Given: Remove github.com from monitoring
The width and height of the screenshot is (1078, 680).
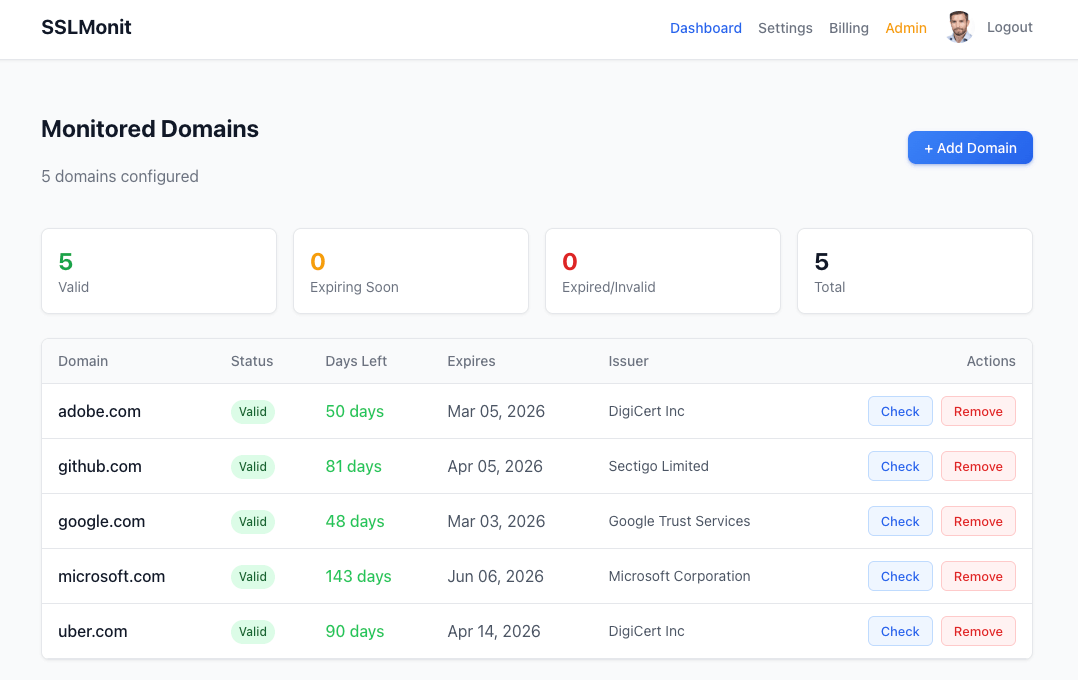Looking at the screenshot, I should (x=978, y=466).
